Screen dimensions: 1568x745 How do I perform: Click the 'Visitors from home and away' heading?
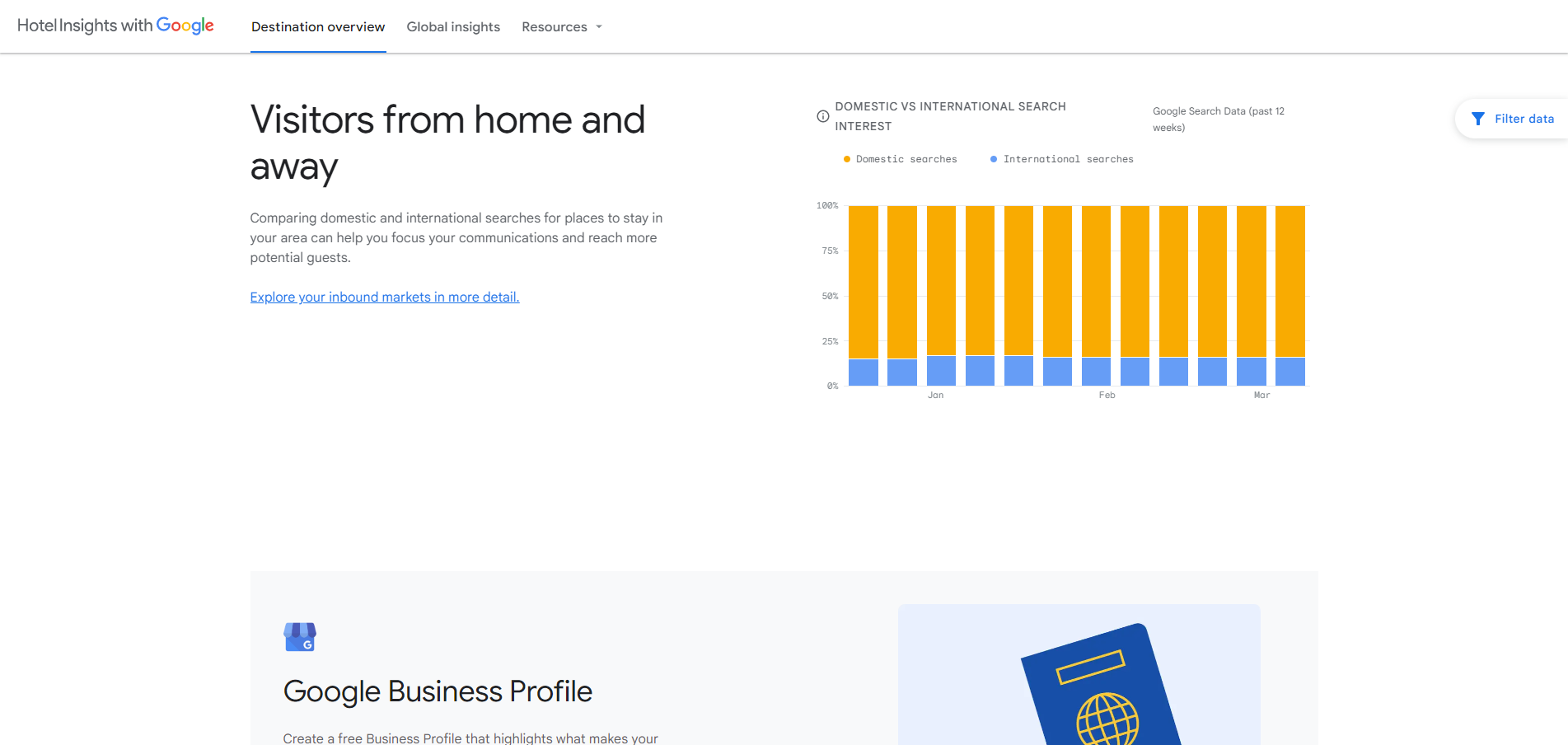(447, 143)
